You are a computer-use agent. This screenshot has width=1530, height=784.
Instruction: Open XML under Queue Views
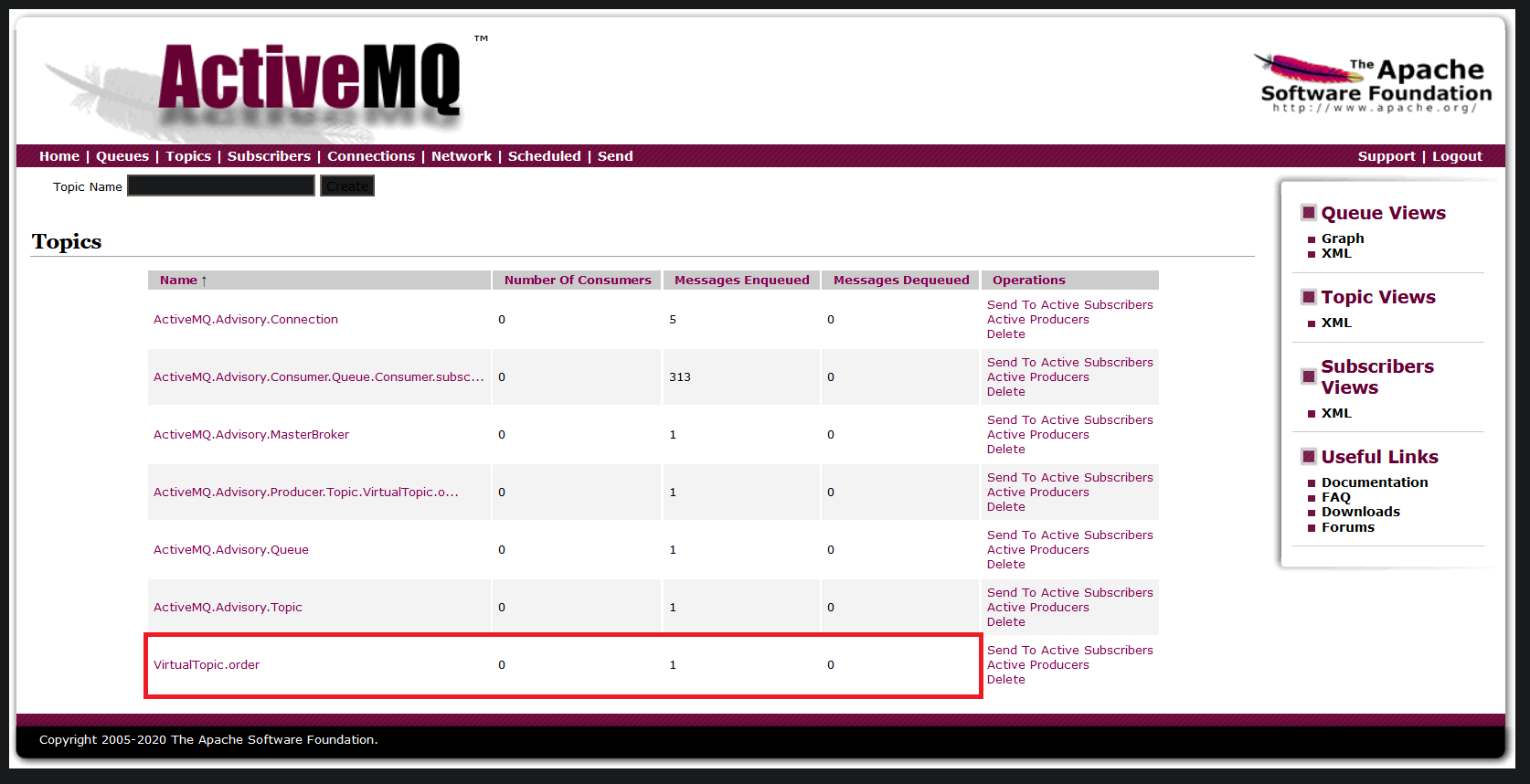coord(1336,253)
